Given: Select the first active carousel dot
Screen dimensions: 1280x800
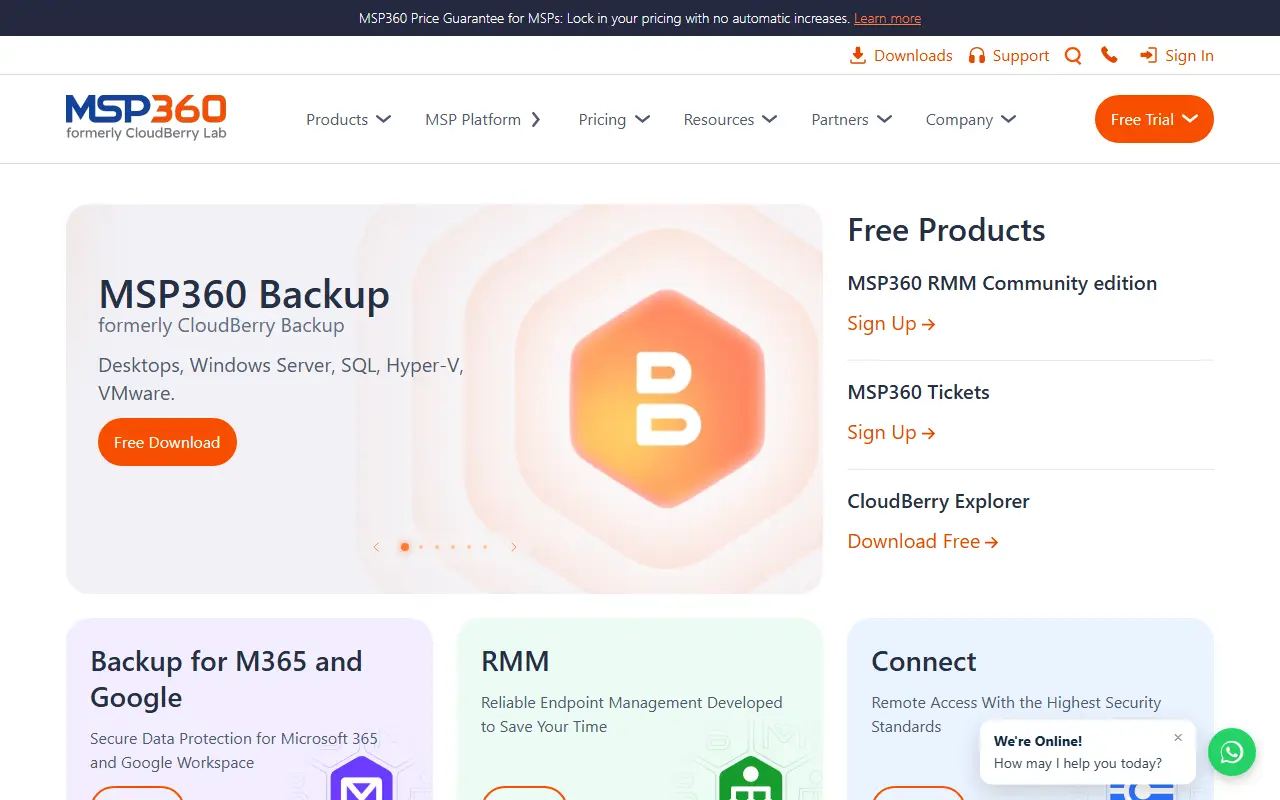Looking at the screenshot, I should pyautogui.click(x=404, y=547).
